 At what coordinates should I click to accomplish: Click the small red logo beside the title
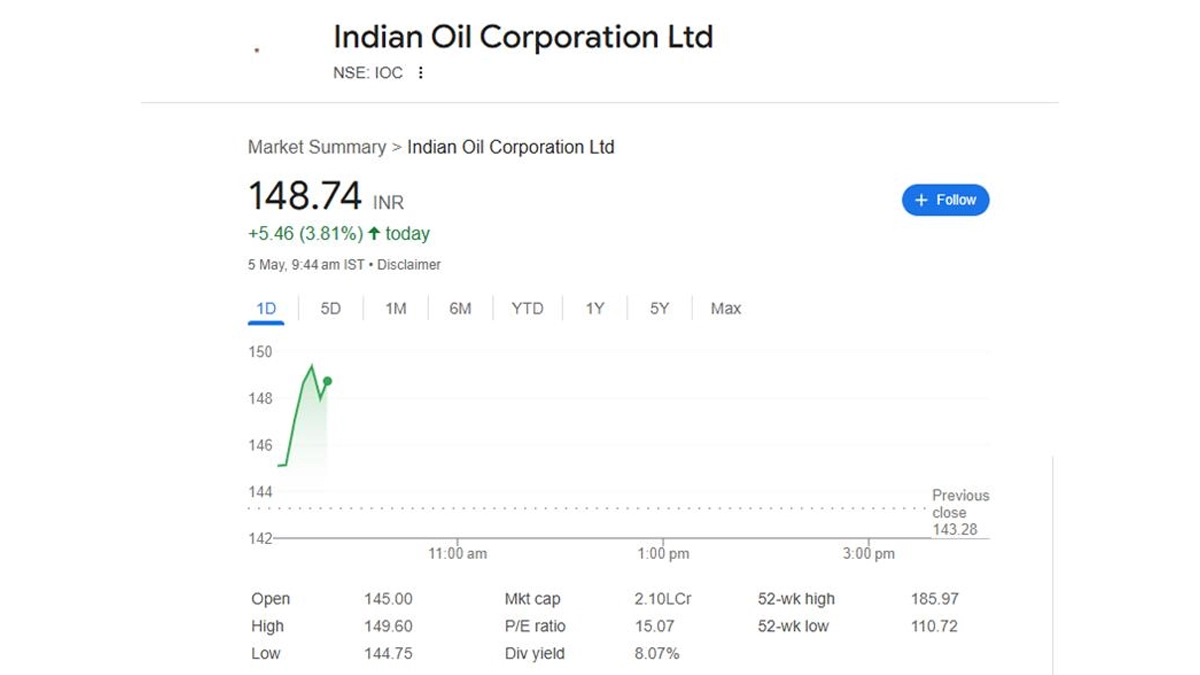click(x=257, y=50)
